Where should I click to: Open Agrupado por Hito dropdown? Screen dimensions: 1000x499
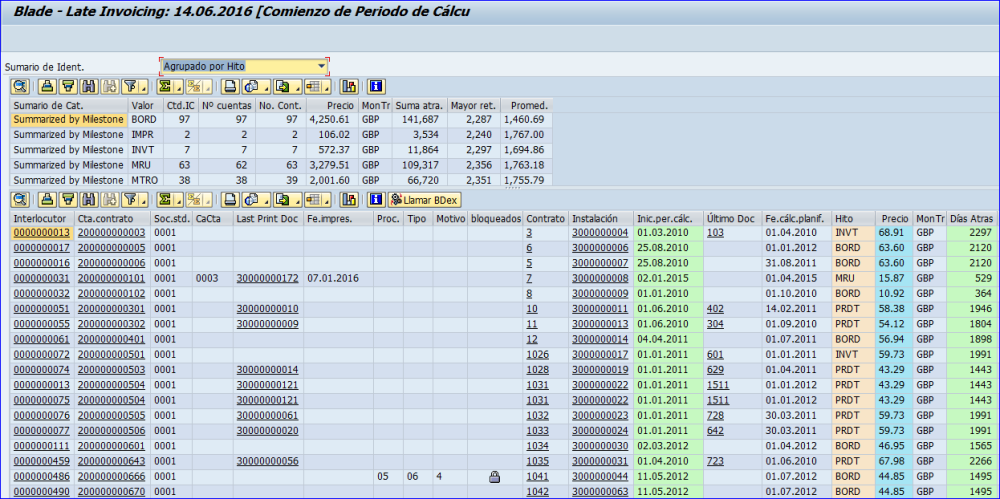tap(322, 66)
